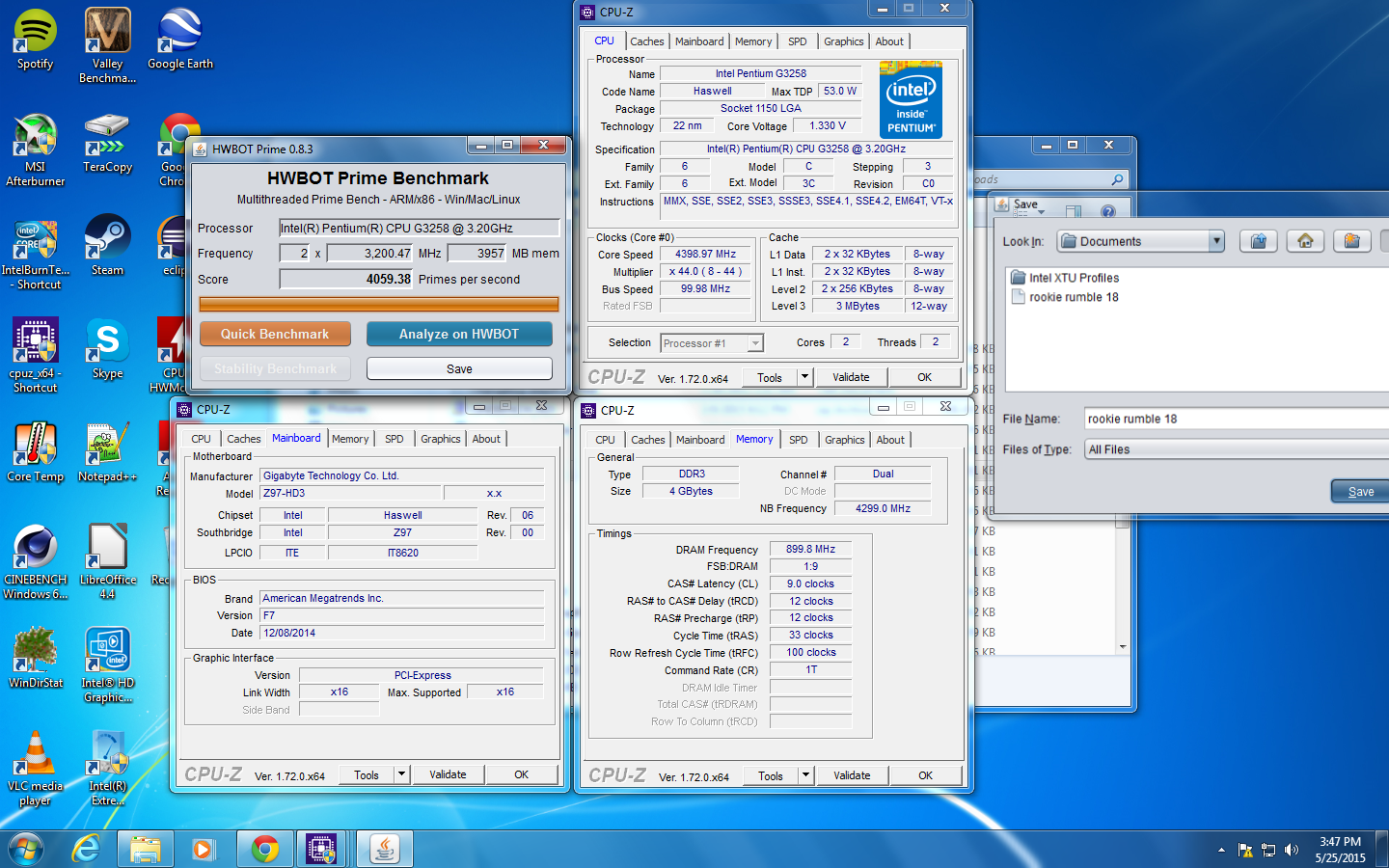Switch to SPD tab in top CPU-Z window
Viewport: 1389px width, 868px height.
[x=797, y=41]
